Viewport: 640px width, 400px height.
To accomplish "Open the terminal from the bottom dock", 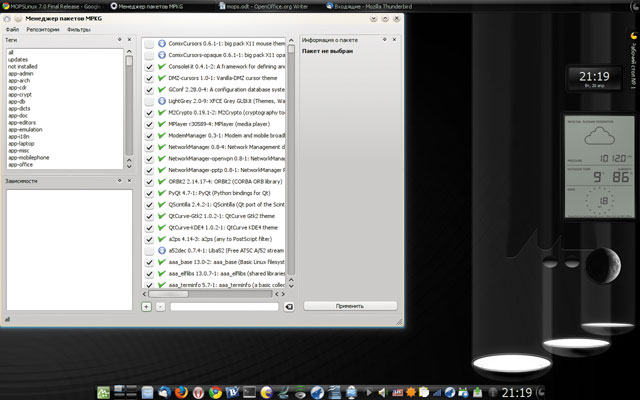I will point(249,393).
